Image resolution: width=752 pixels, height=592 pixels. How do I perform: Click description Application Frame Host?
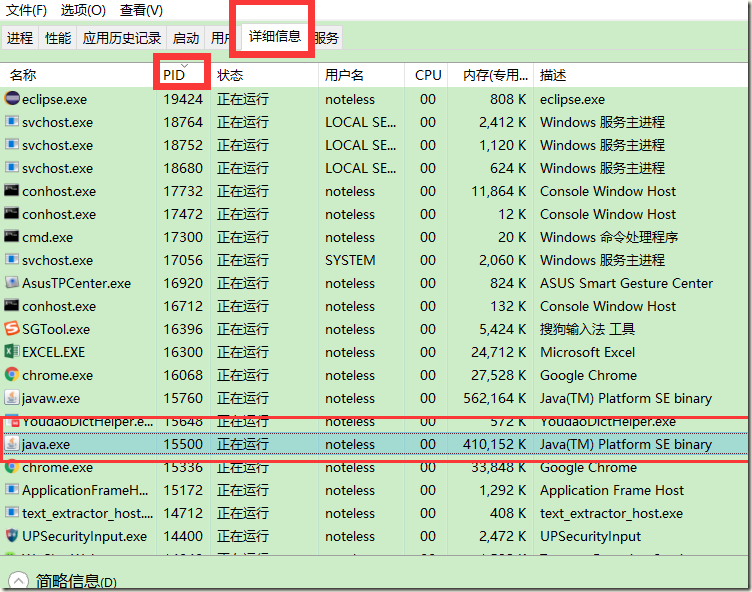[x=612, y=490]
